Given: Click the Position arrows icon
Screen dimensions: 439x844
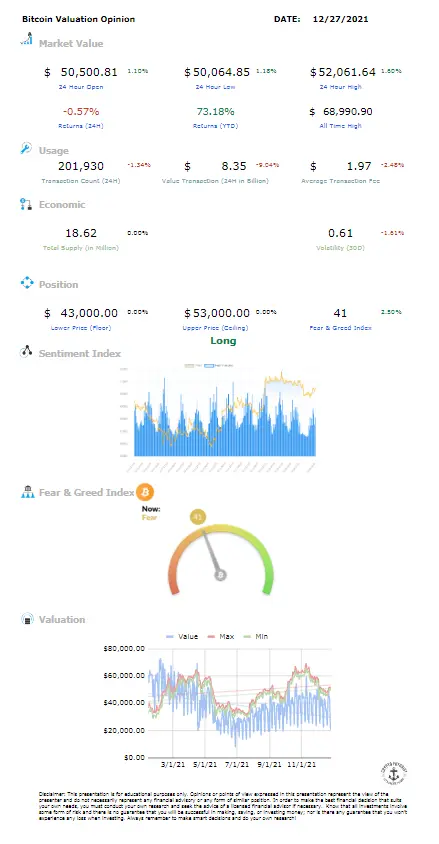Looking at the screenshot, I should coord(26,283).
